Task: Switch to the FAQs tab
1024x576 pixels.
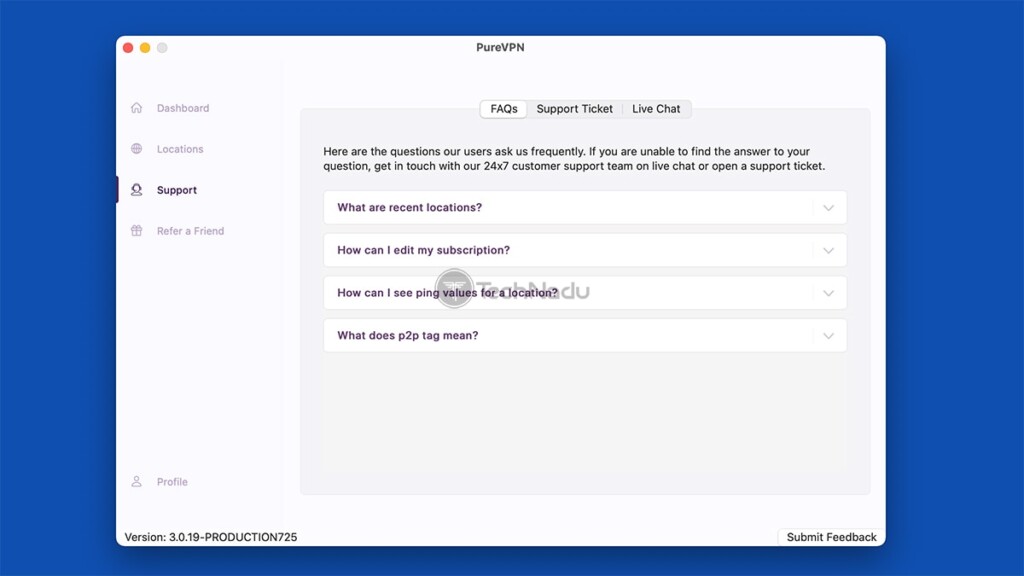Action: (x=504, y=109)
